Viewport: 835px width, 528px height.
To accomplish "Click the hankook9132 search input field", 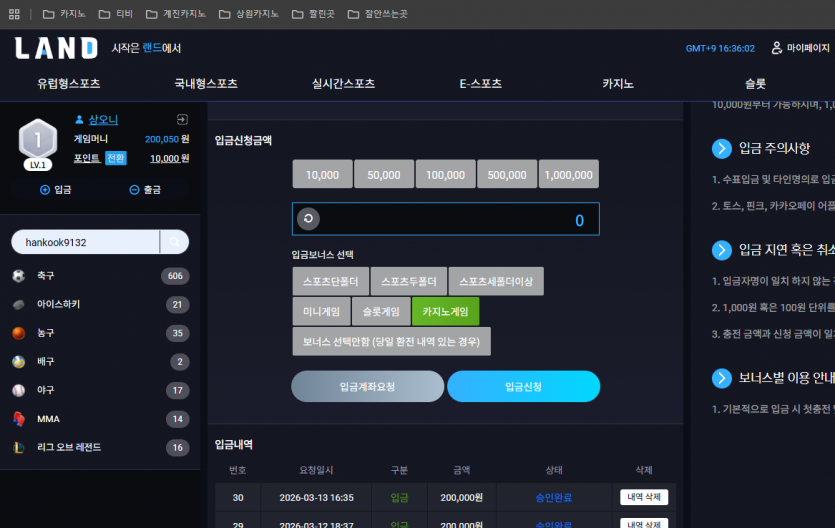I will pos(85,242).
